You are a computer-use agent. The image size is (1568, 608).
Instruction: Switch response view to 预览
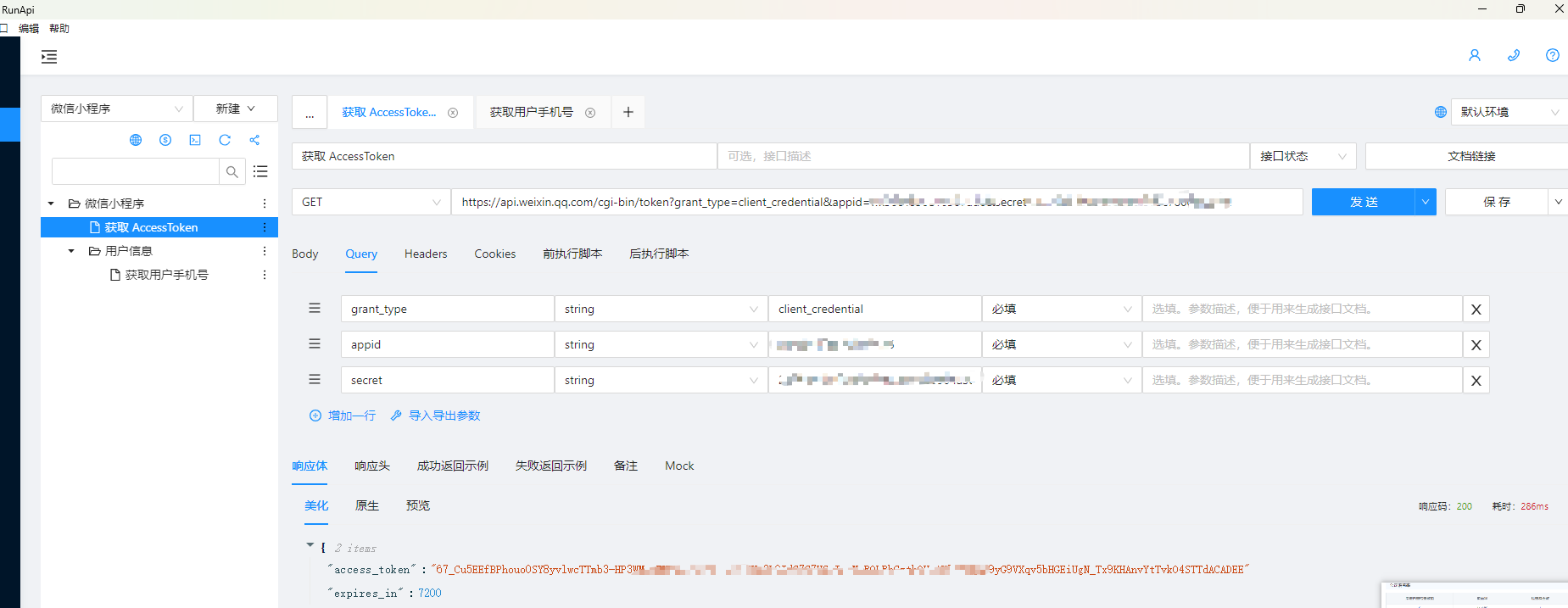click(x=418, y=505)
